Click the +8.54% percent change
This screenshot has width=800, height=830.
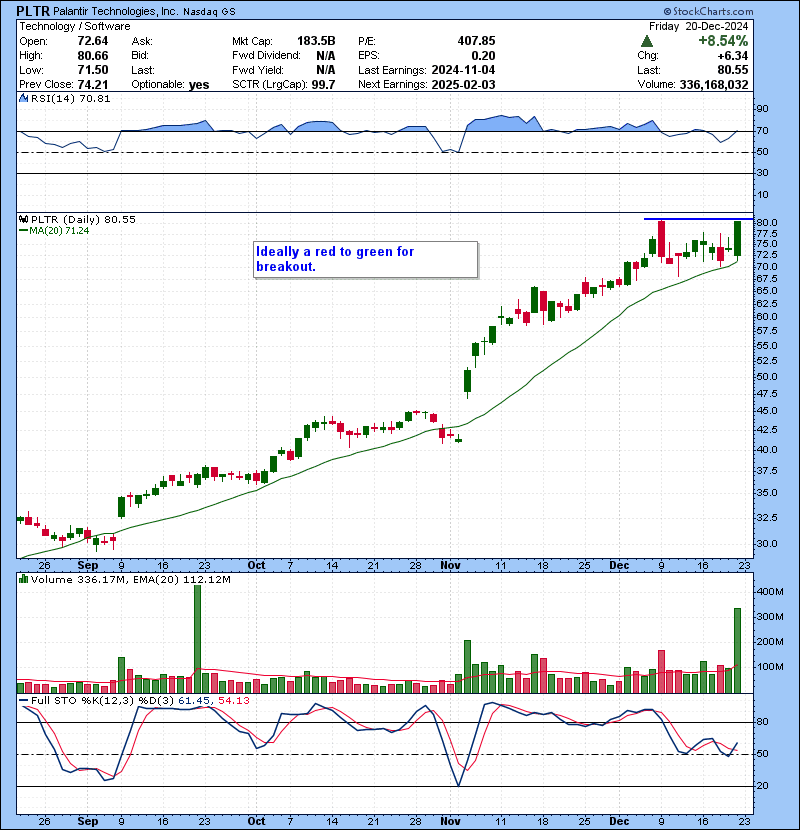coord(723,41)
